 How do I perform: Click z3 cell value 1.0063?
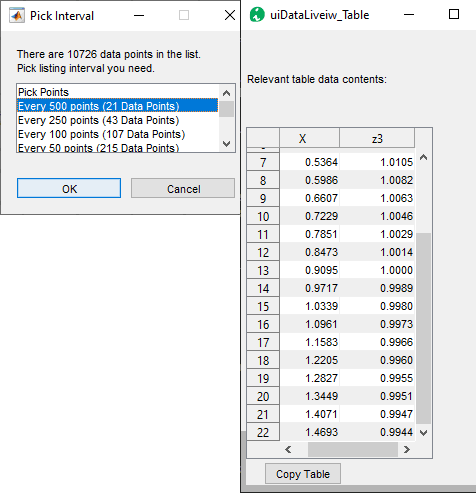[377, 198]
